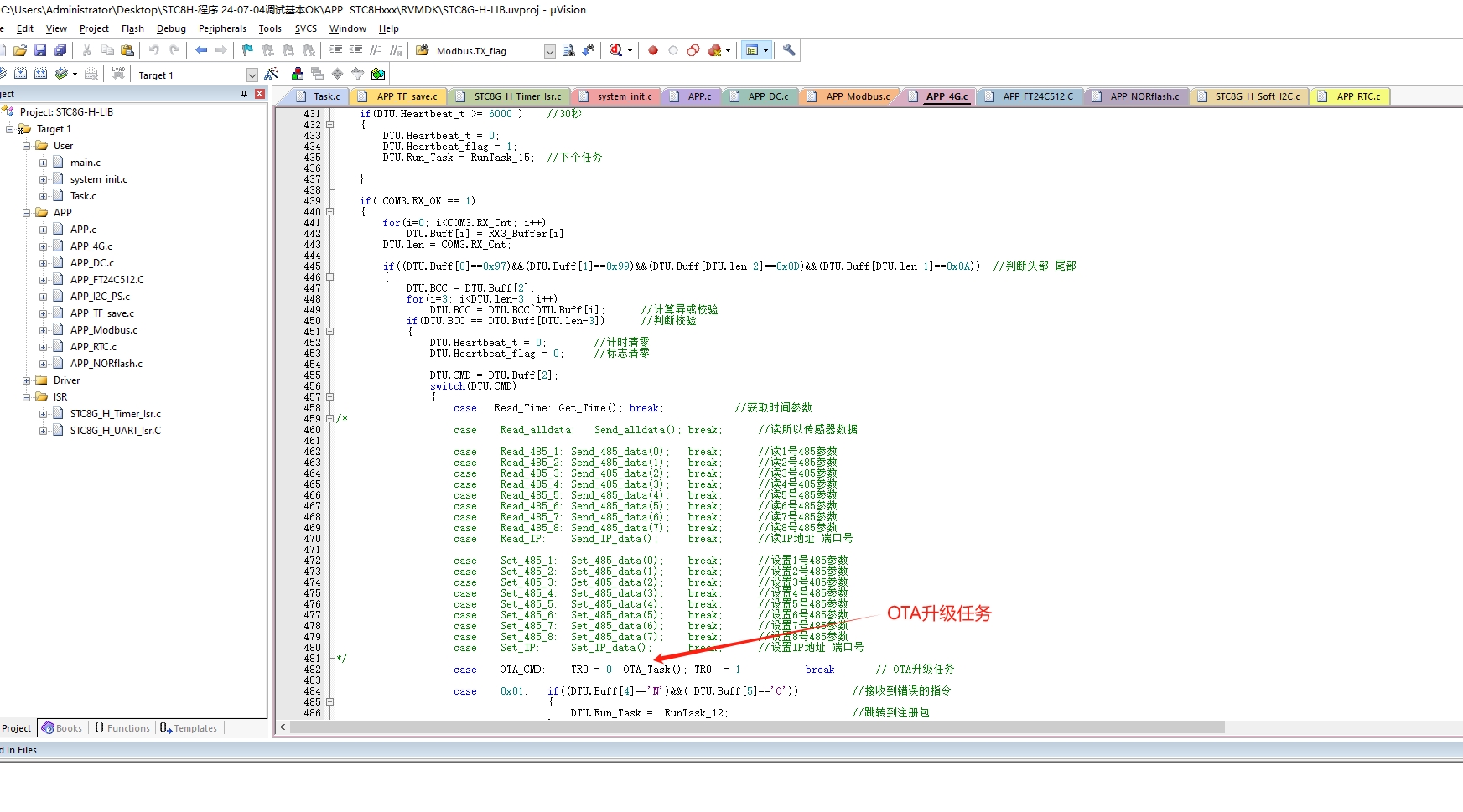Open Configuration with the wrench icon
1463x812 pixels.
tap(789, 51)
